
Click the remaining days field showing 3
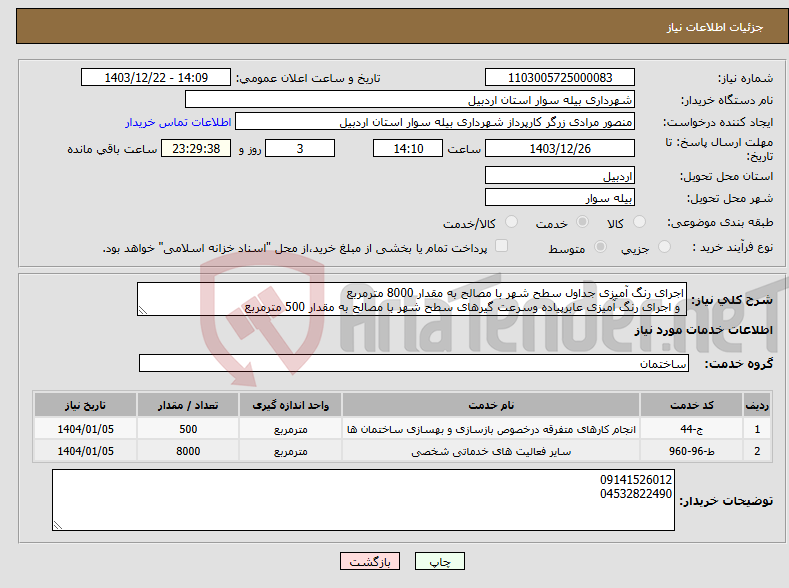[300, 148]
